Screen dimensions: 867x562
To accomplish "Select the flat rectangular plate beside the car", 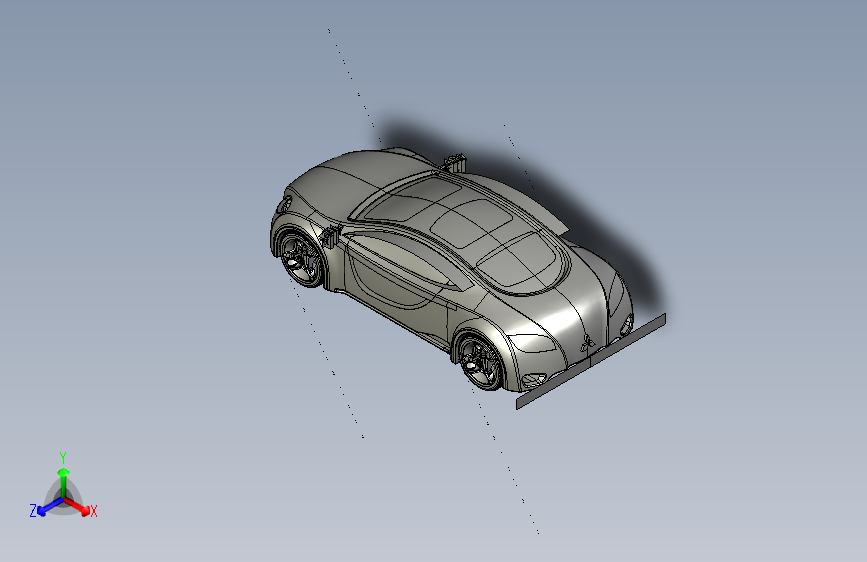I will (x=591, y=361).
